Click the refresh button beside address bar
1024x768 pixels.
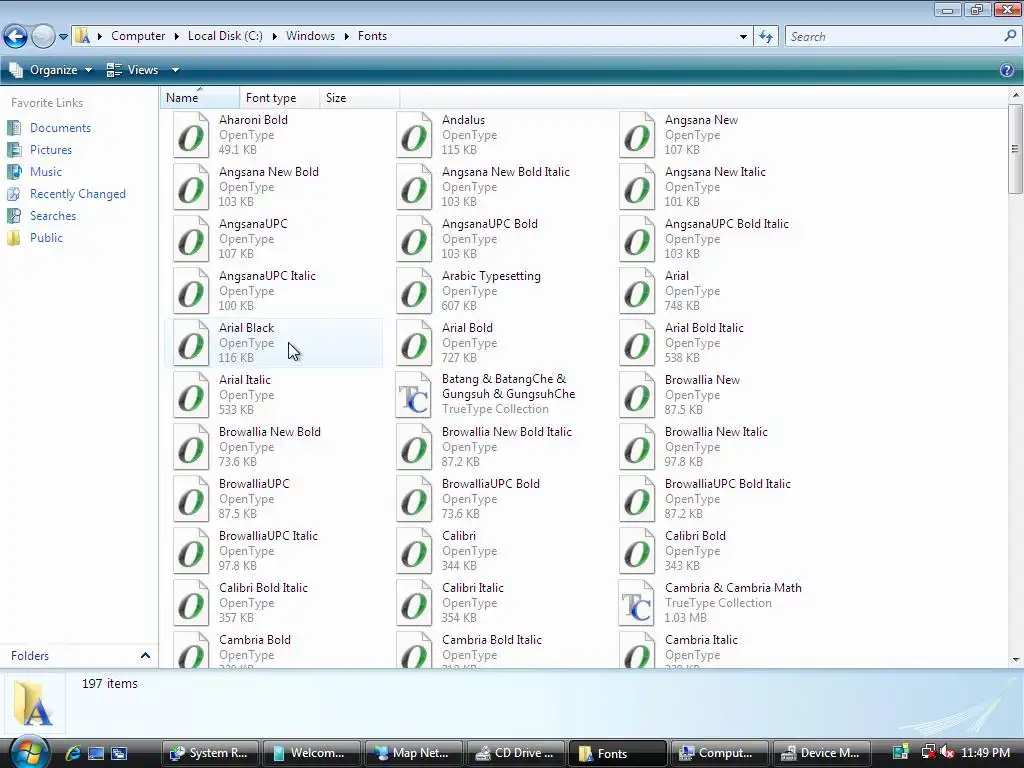click(x=766, y=37)
